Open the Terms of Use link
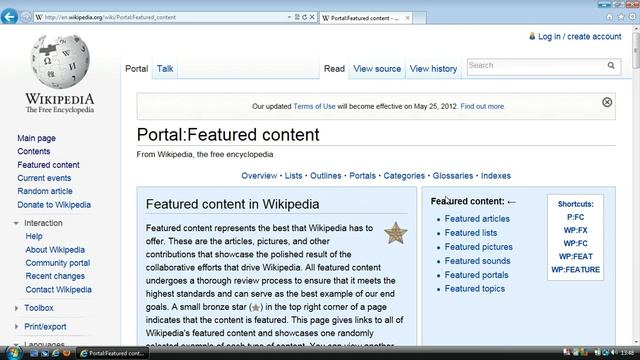The width and height of the screenshot is (640, 360). (314, 106)
